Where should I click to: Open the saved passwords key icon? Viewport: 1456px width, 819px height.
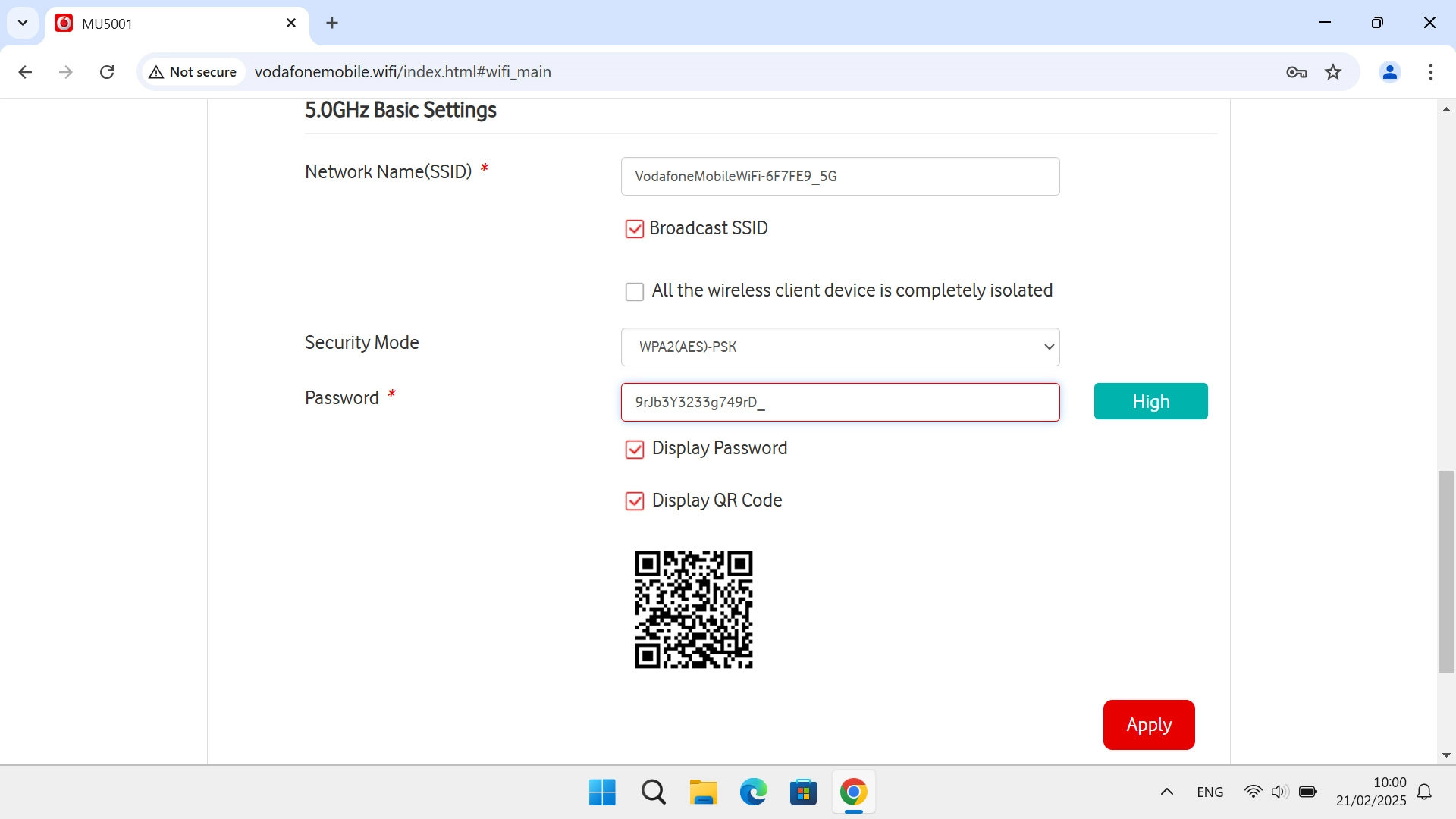pyautogui.click(x=1296, y=72)
